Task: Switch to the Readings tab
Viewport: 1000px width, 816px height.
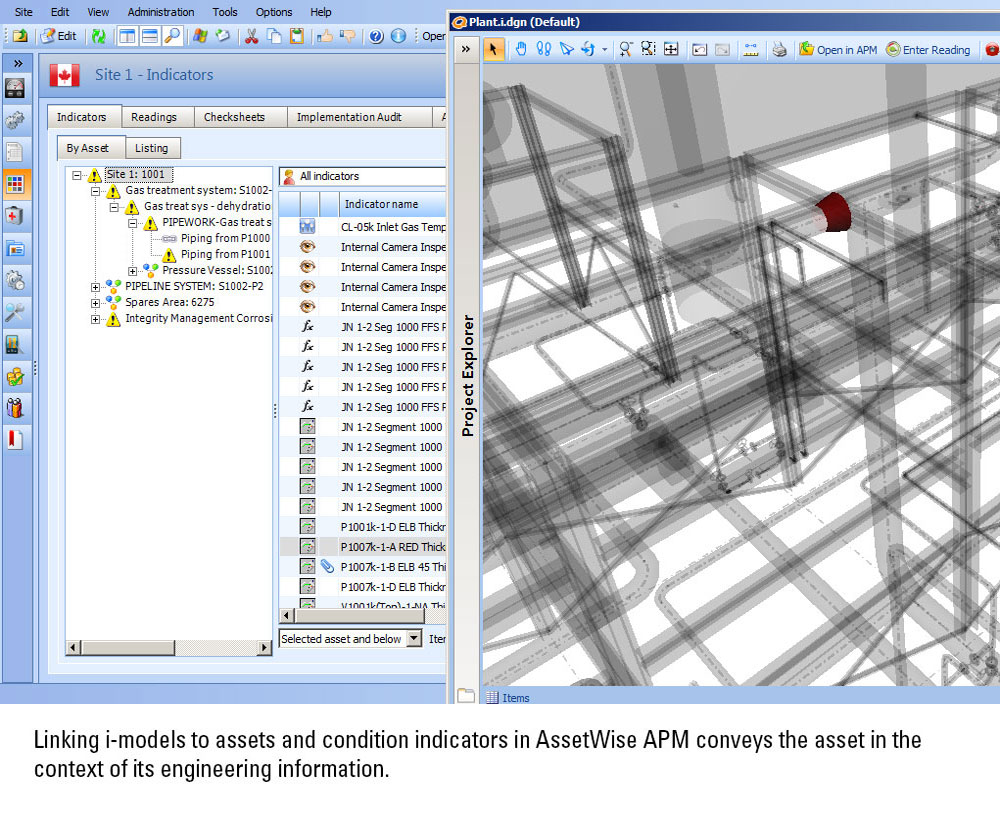Action: (154, 117)
